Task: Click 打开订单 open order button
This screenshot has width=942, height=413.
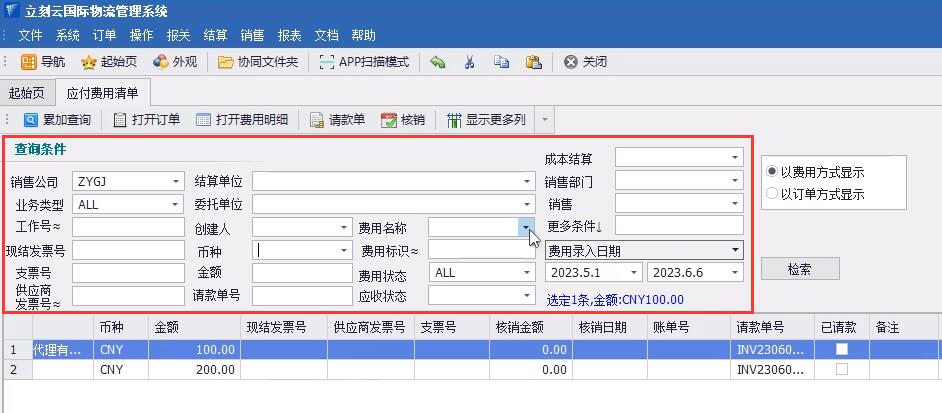Action: 147,120
